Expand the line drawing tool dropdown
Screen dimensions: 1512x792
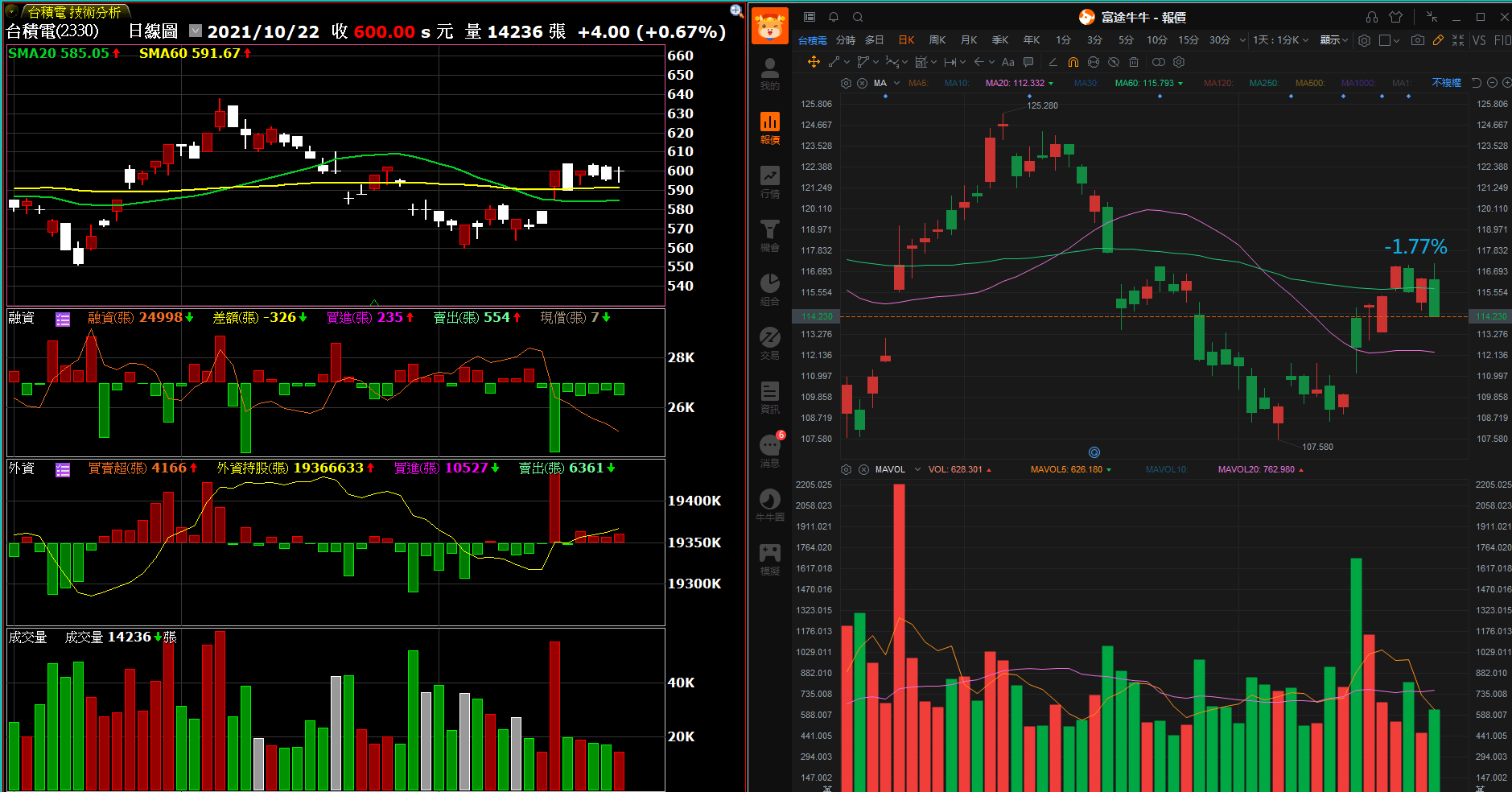click(847, 62)
